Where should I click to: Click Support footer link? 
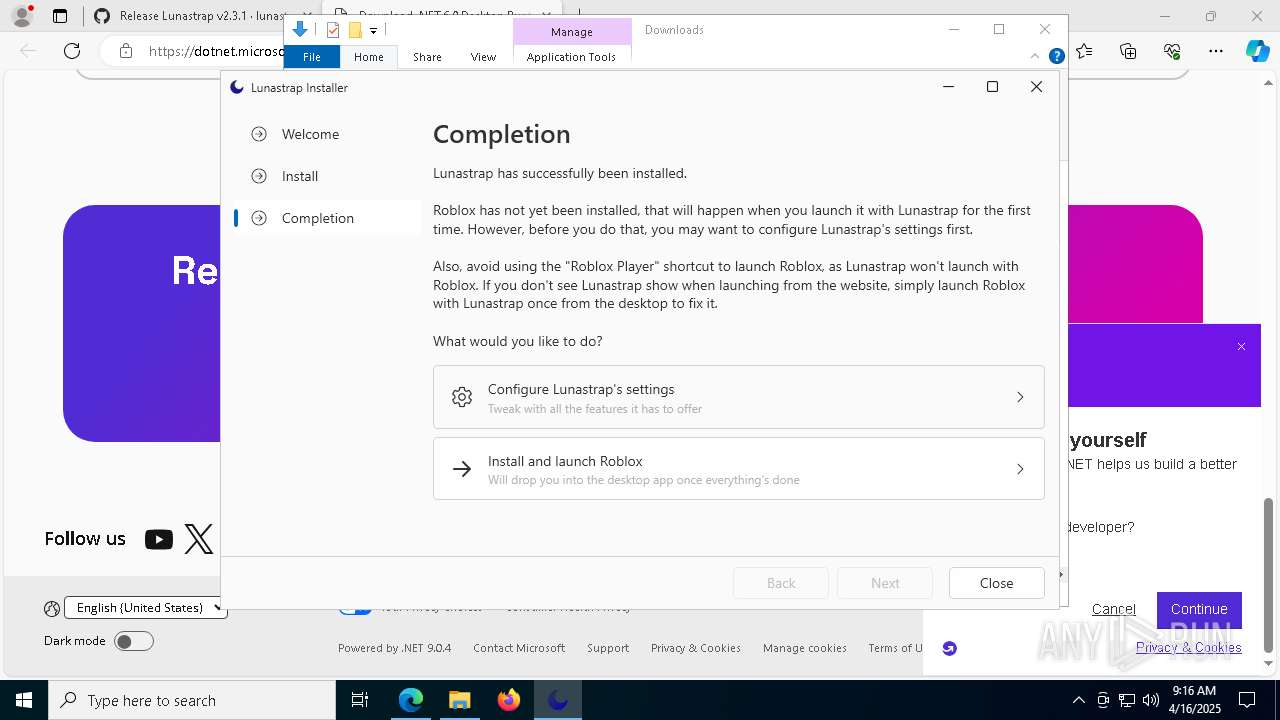click(608, 648)
